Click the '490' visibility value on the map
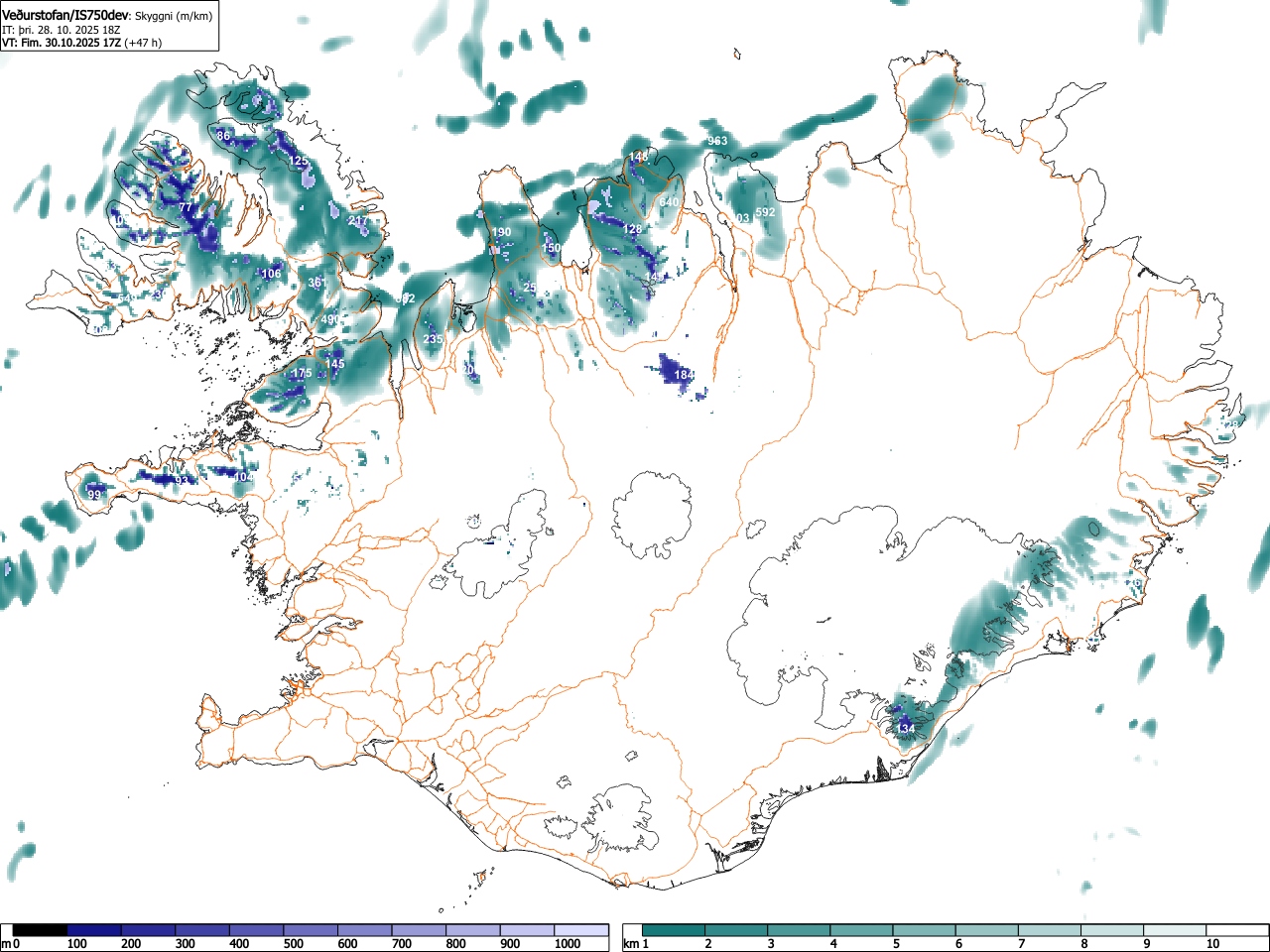This screenshot has height=952, width=1270. coord(331,319)
